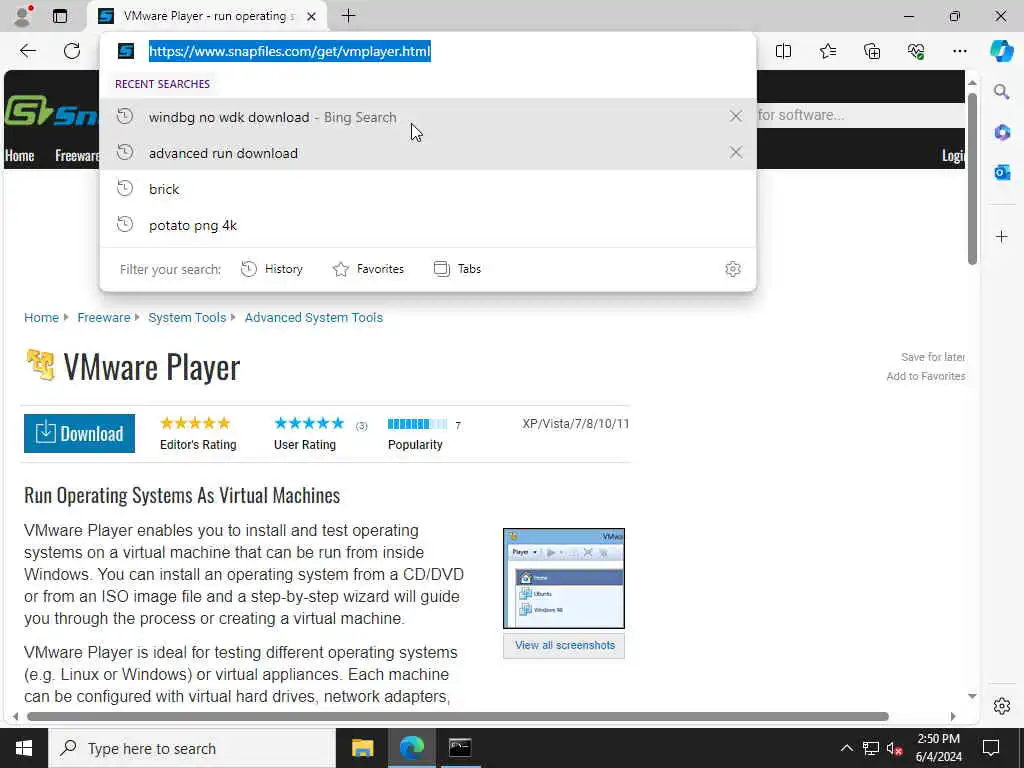This screenshot has height=768, width=1024.
Task: Open VMware Player screenshot thumbnail
Action: 564,579
